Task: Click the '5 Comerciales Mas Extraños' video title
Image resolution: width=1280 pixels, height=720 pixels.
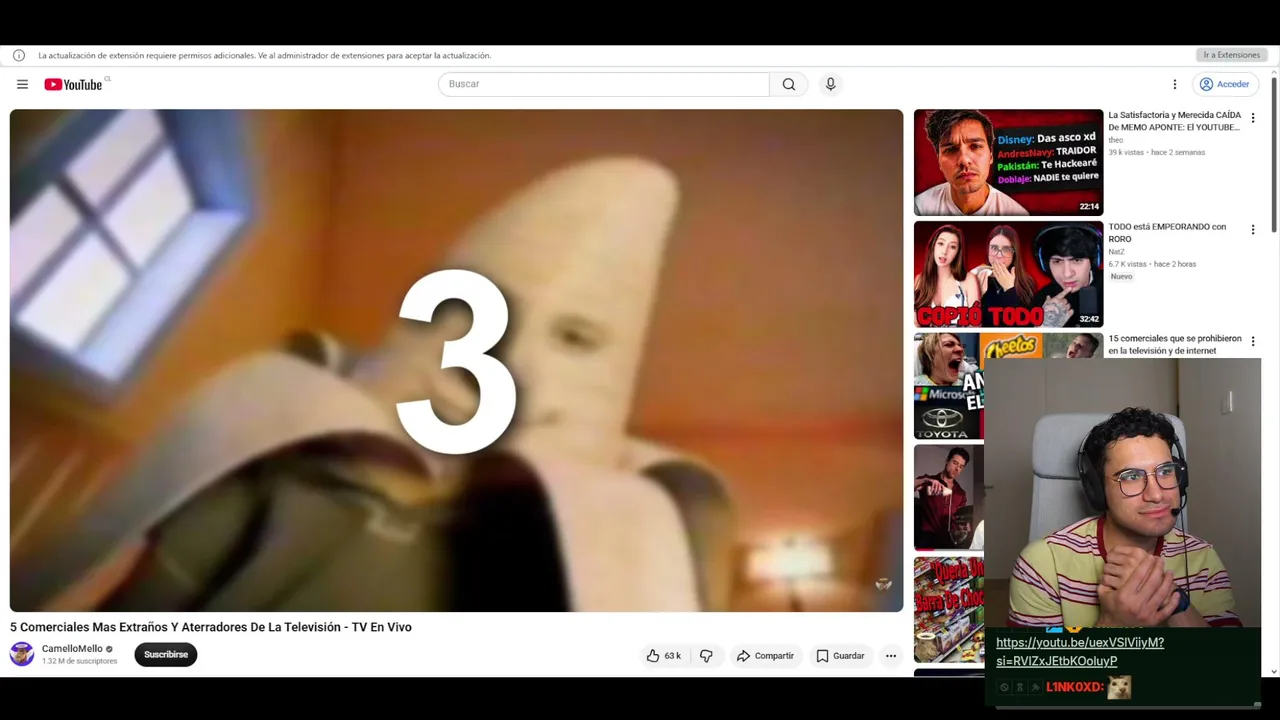Action: point(211,627)
